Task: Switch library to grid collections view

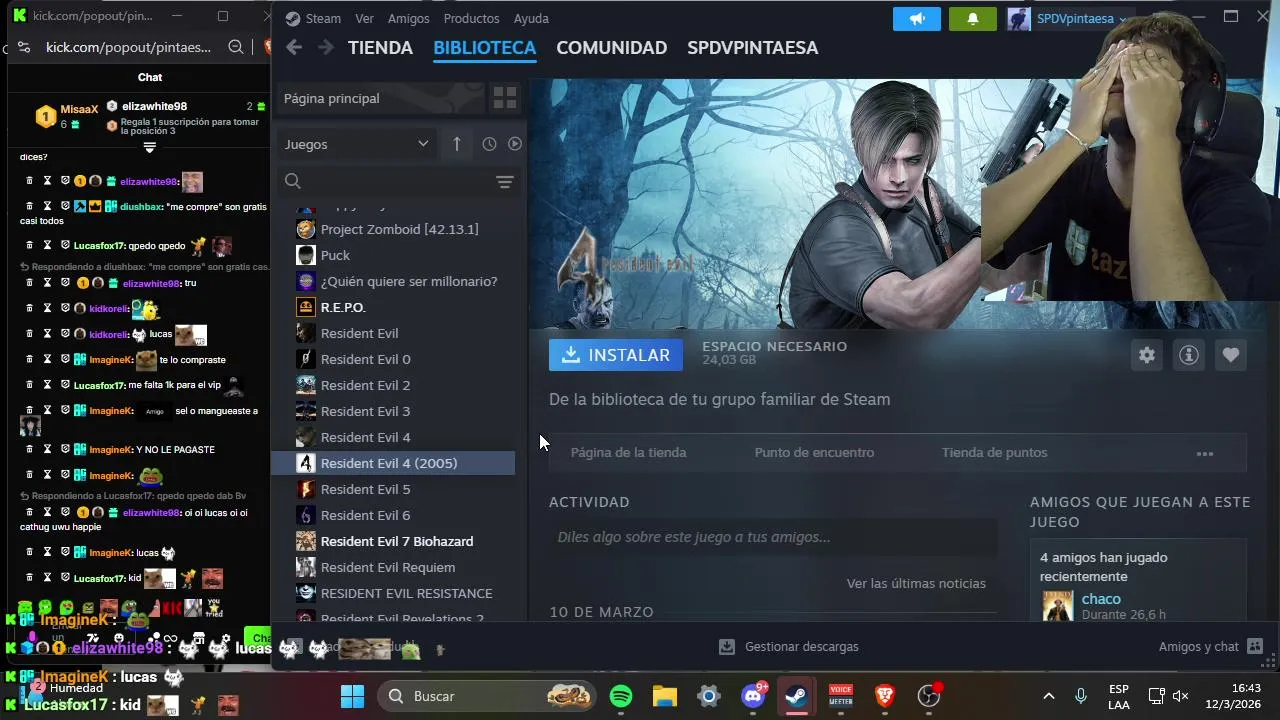Action: 505,98
